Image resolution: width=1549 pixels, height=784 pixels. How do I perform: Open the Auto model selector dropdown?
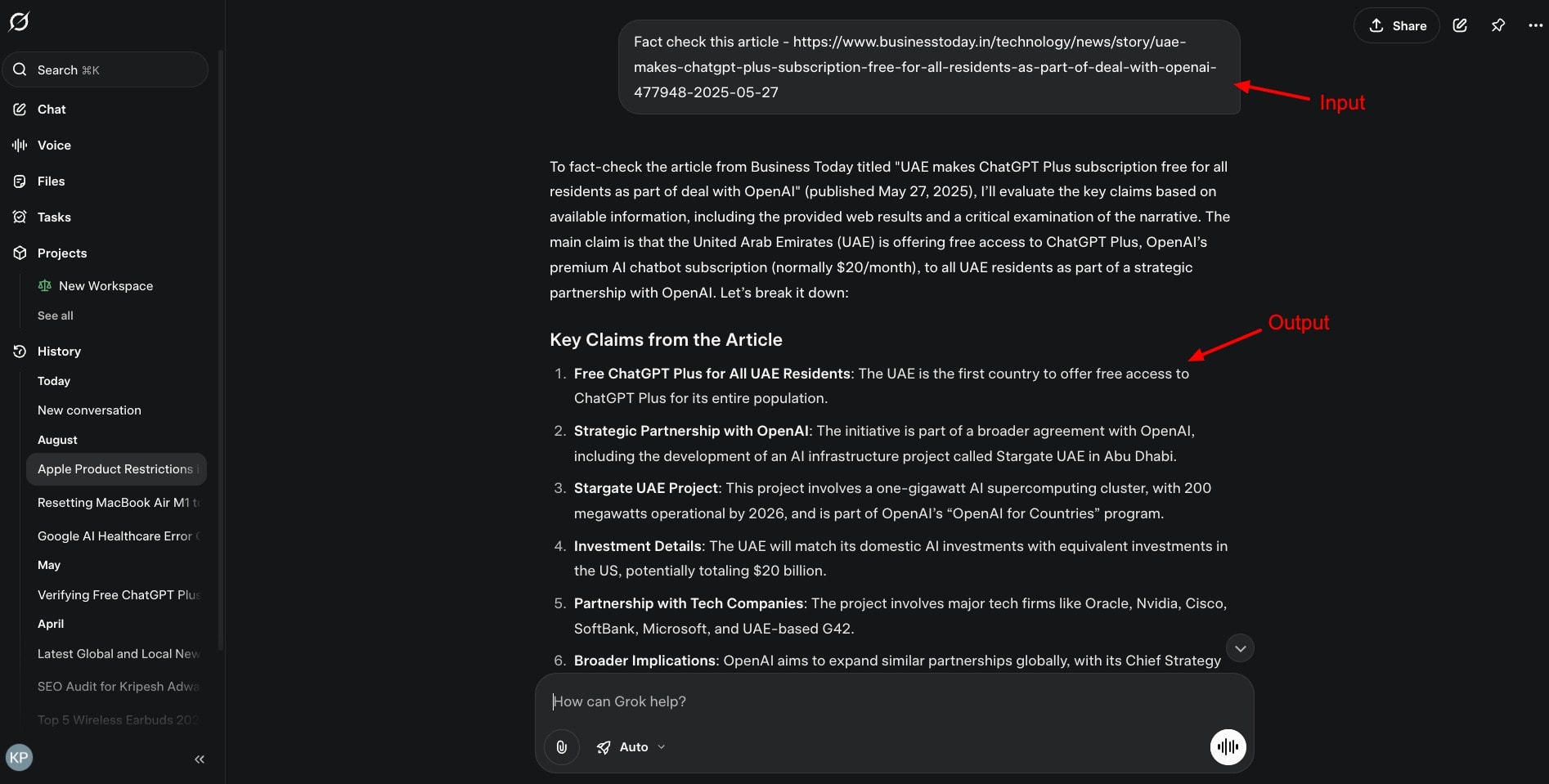click(x=631, y=747)
